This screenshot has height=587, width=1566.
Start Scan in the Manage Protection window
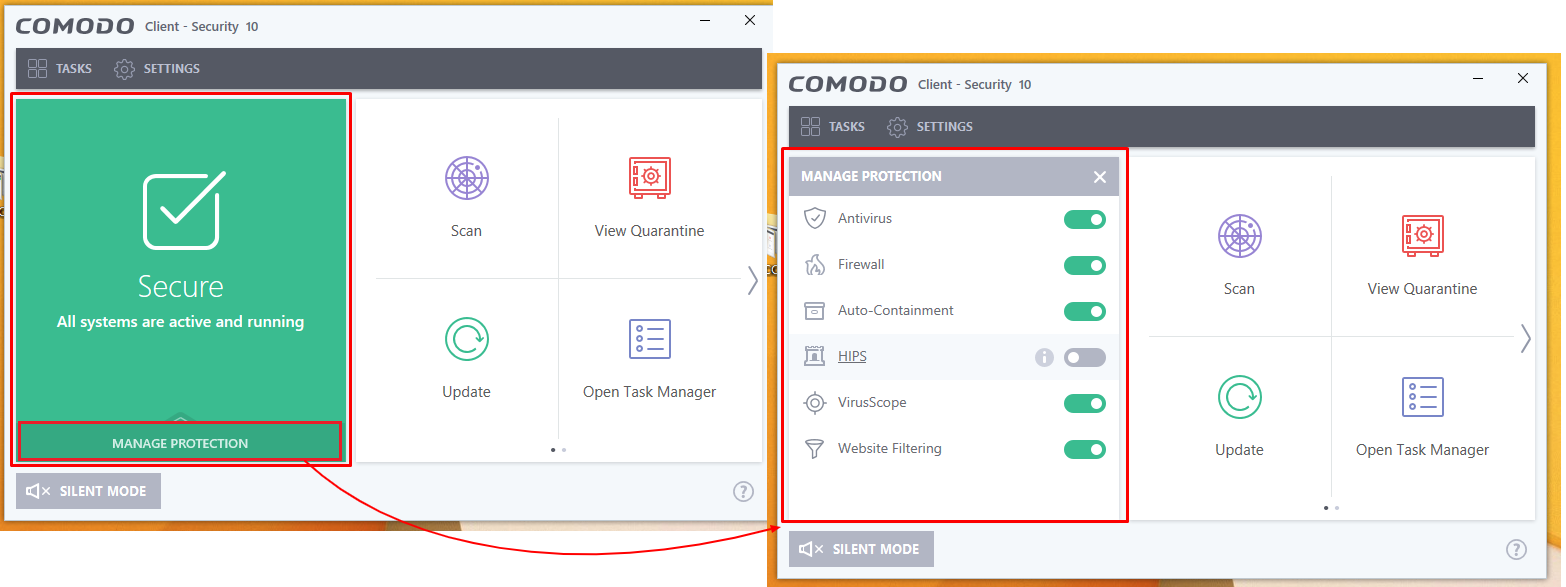pyautogui.click(x=1239, y=254)
